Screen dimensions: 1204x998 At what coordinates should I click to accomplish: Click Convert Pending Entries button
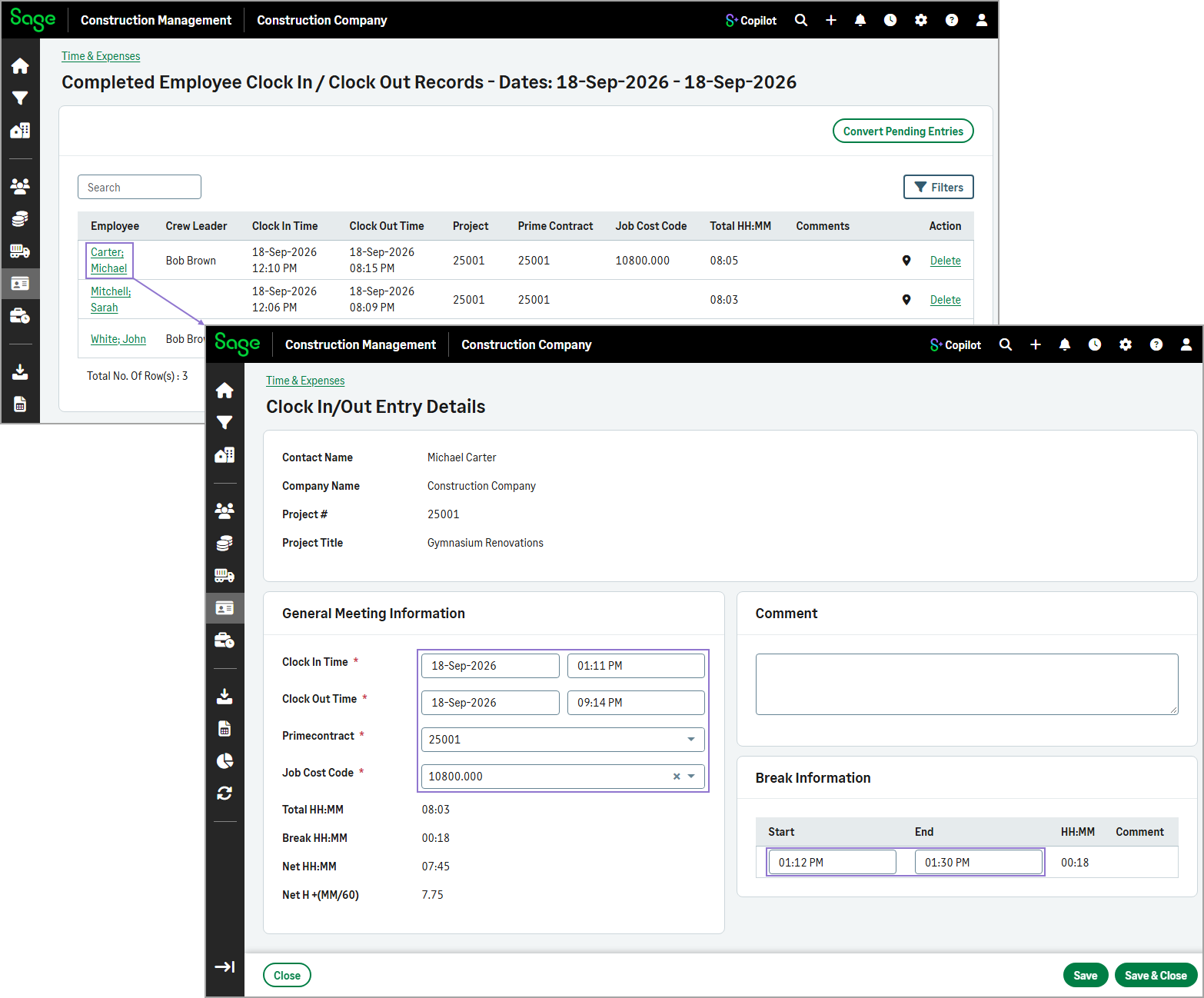click(903, 131)
